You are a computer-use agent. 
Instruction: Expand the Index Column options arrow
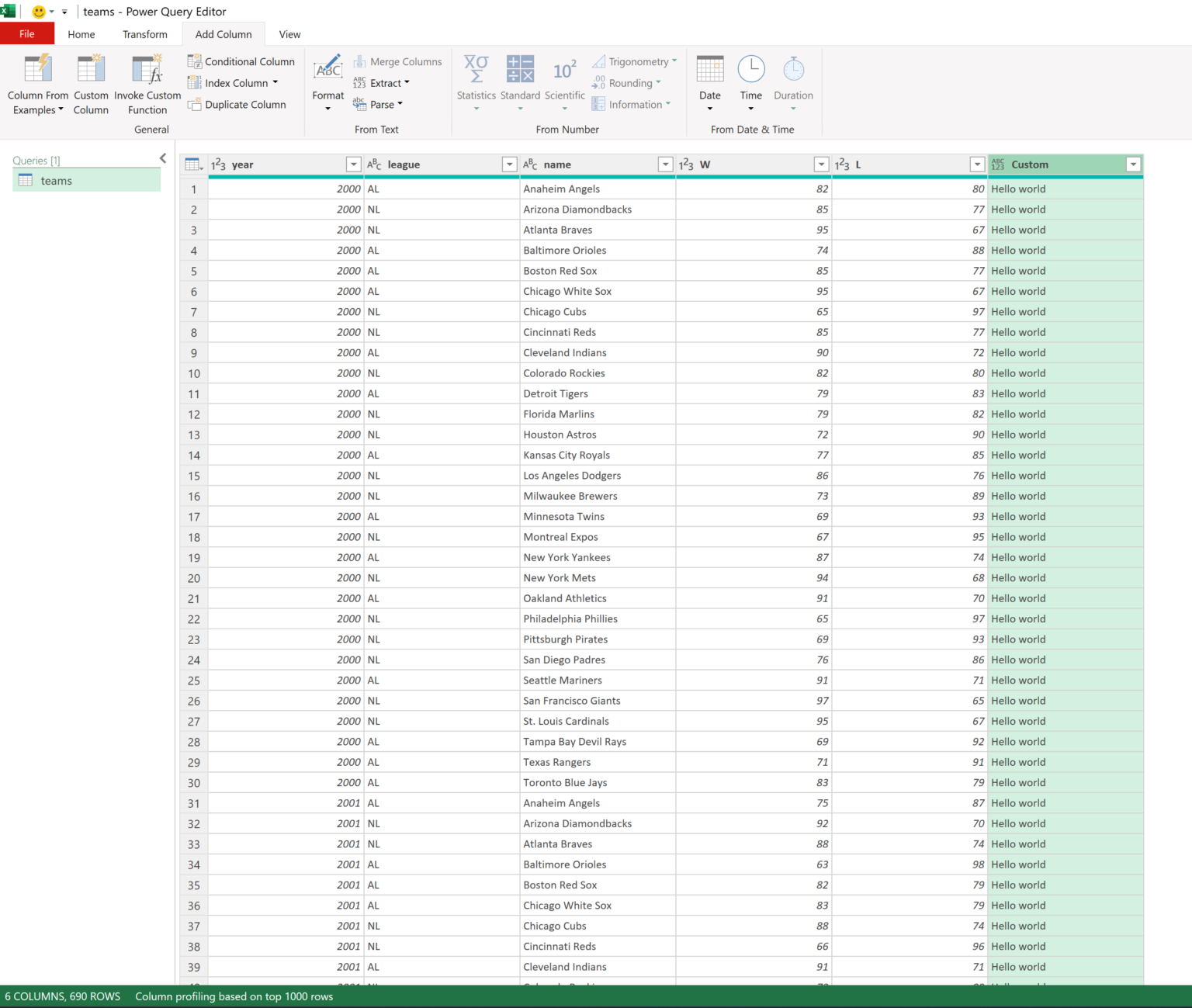(275, 82)
